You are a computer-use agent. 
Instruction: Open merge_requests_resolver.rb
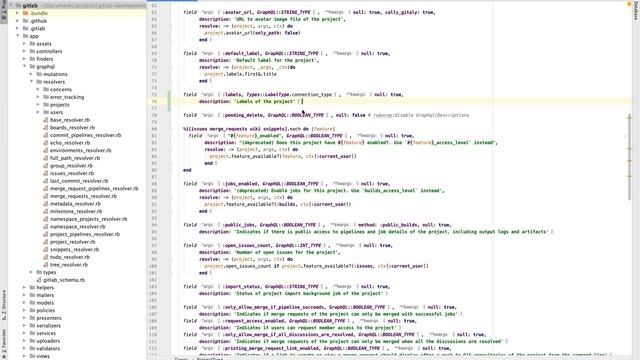pyautogui.click(x=83, y=196)
